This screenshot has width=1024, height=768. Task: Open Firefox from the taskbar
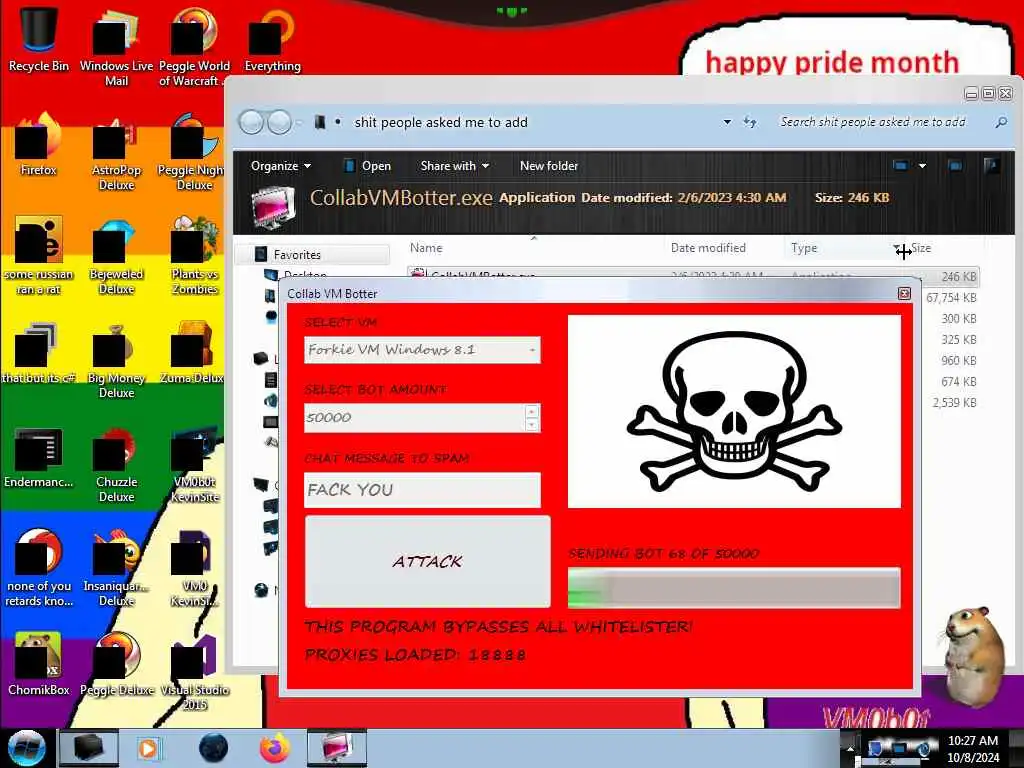274,748
